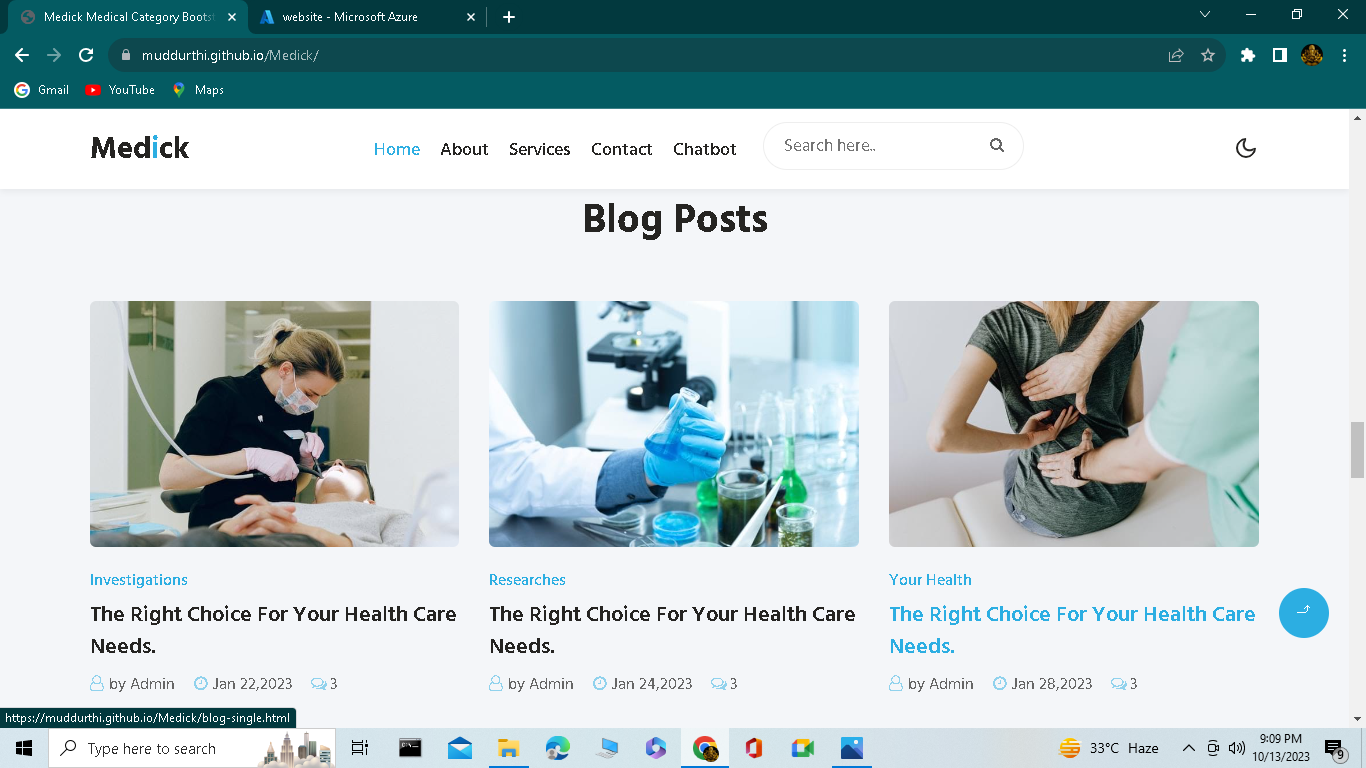Open the browser profile avatar menu

coord(1310,55)
